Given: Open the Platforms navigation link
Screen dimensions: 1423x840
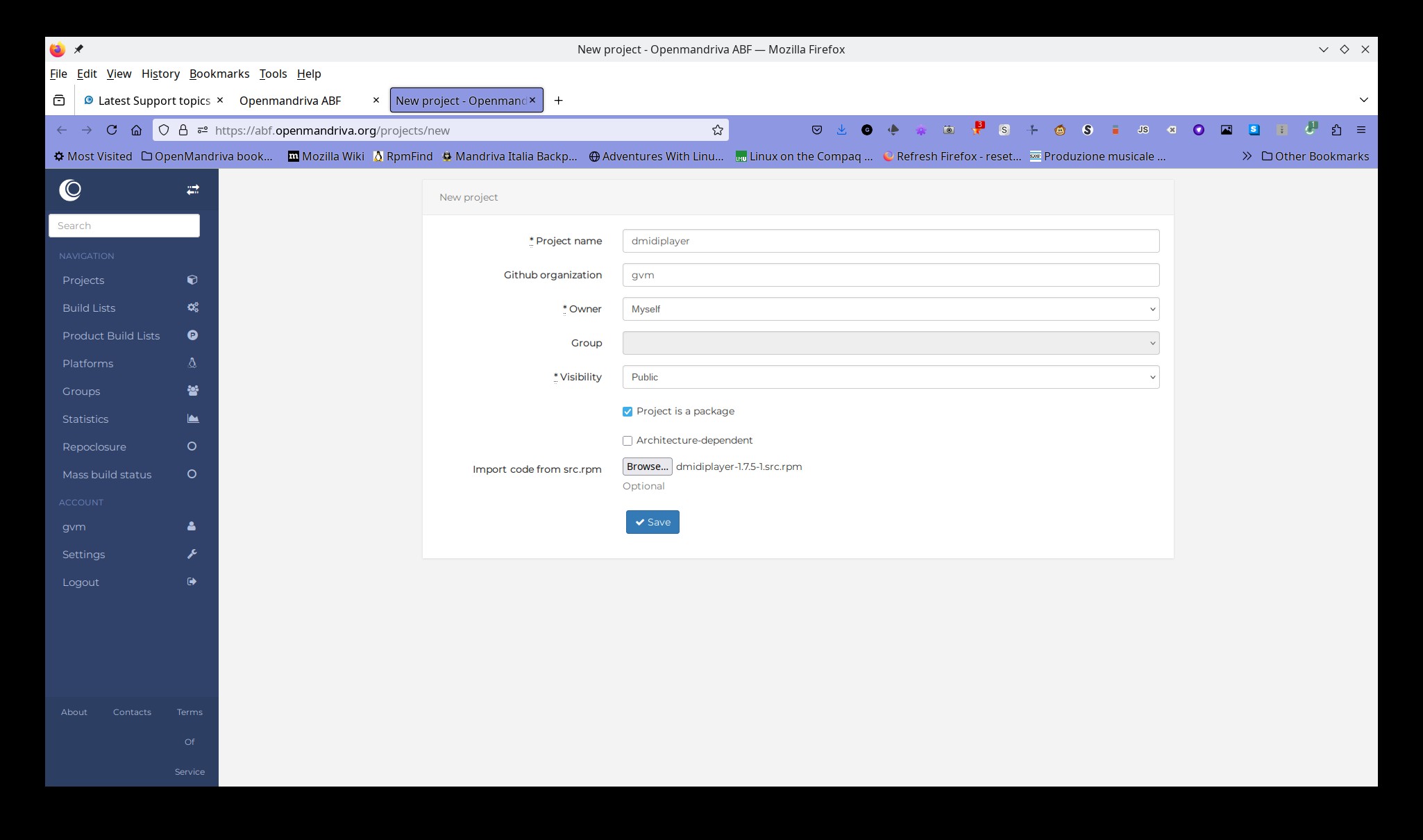Looking at the screenshot, I should (x=87, y=364).
